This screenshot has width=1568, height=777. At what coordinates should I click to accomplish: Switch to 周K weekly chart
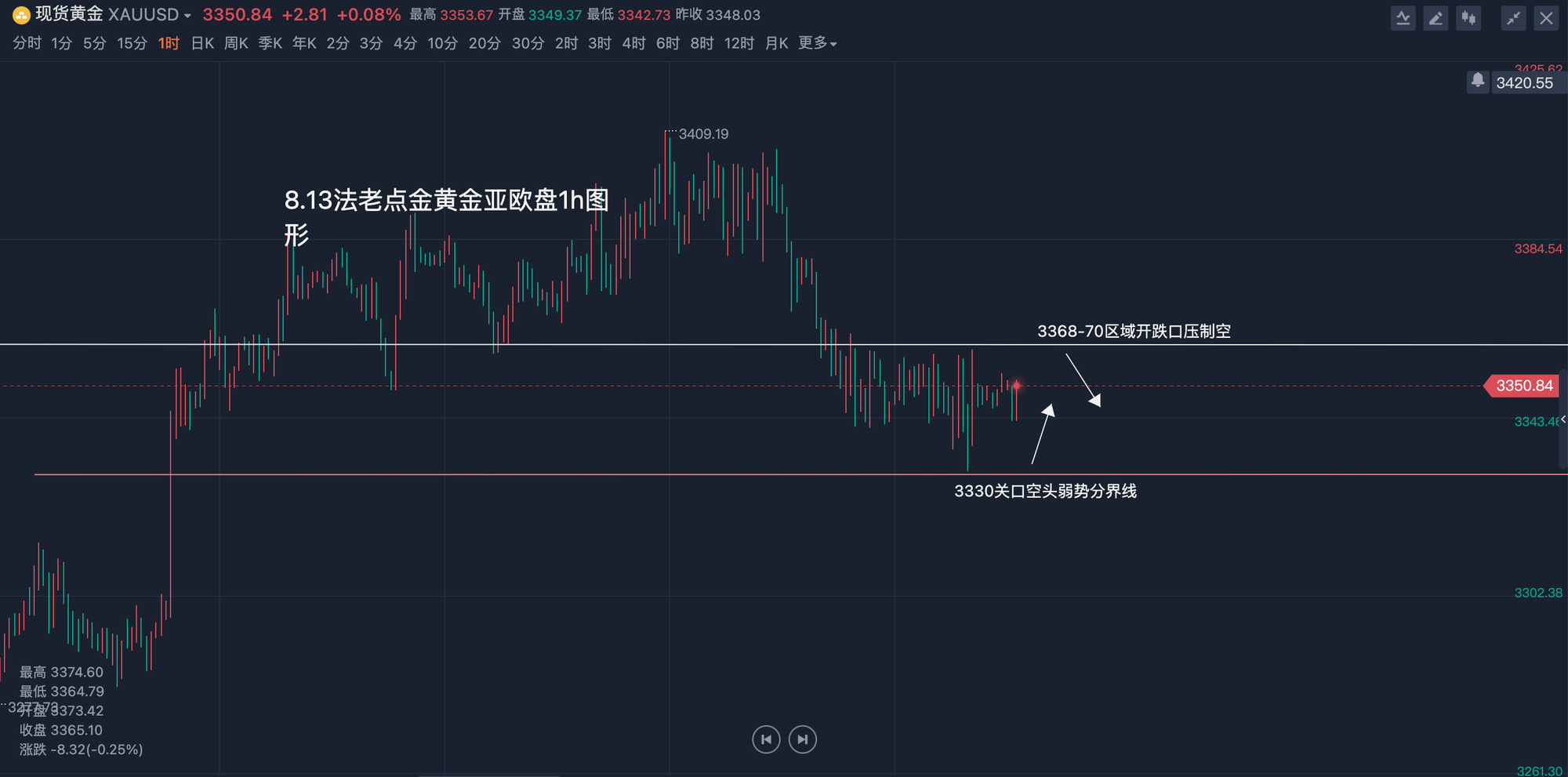point(236,43)
